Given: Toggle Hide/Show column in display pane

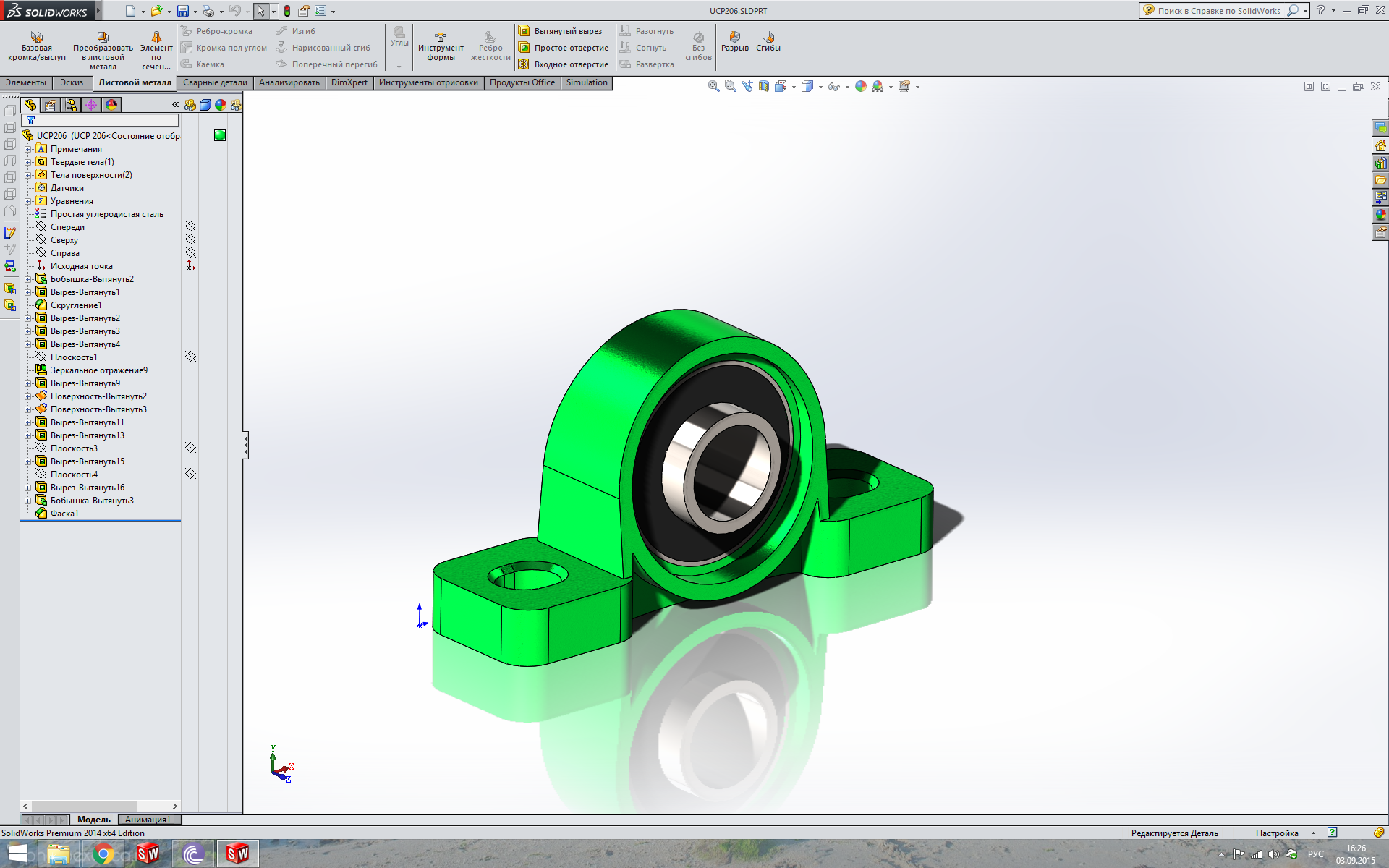Looking at the screenshot, I should pyautogui.click(x=190, y=105).
